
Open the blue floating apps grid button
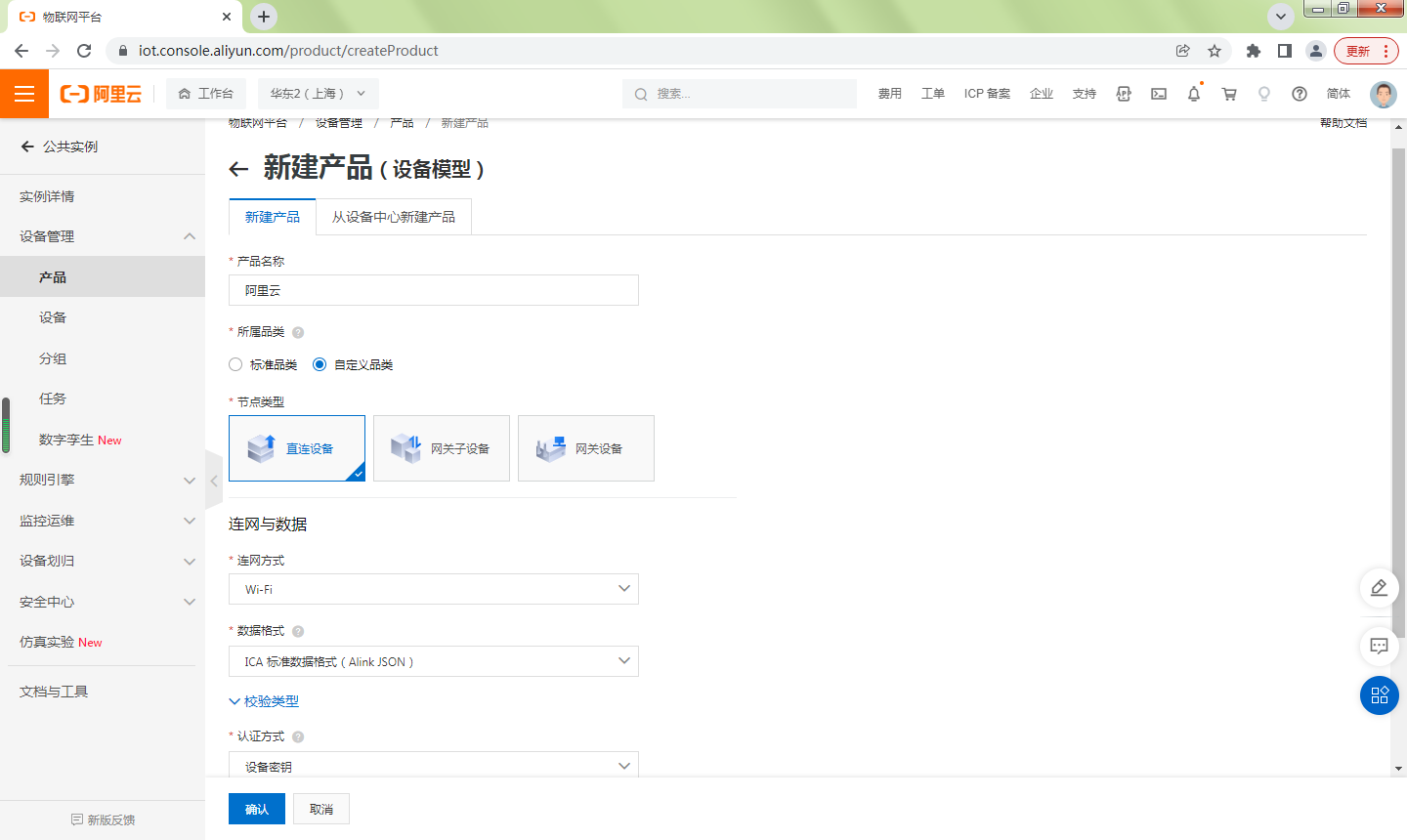[1380, 695]
